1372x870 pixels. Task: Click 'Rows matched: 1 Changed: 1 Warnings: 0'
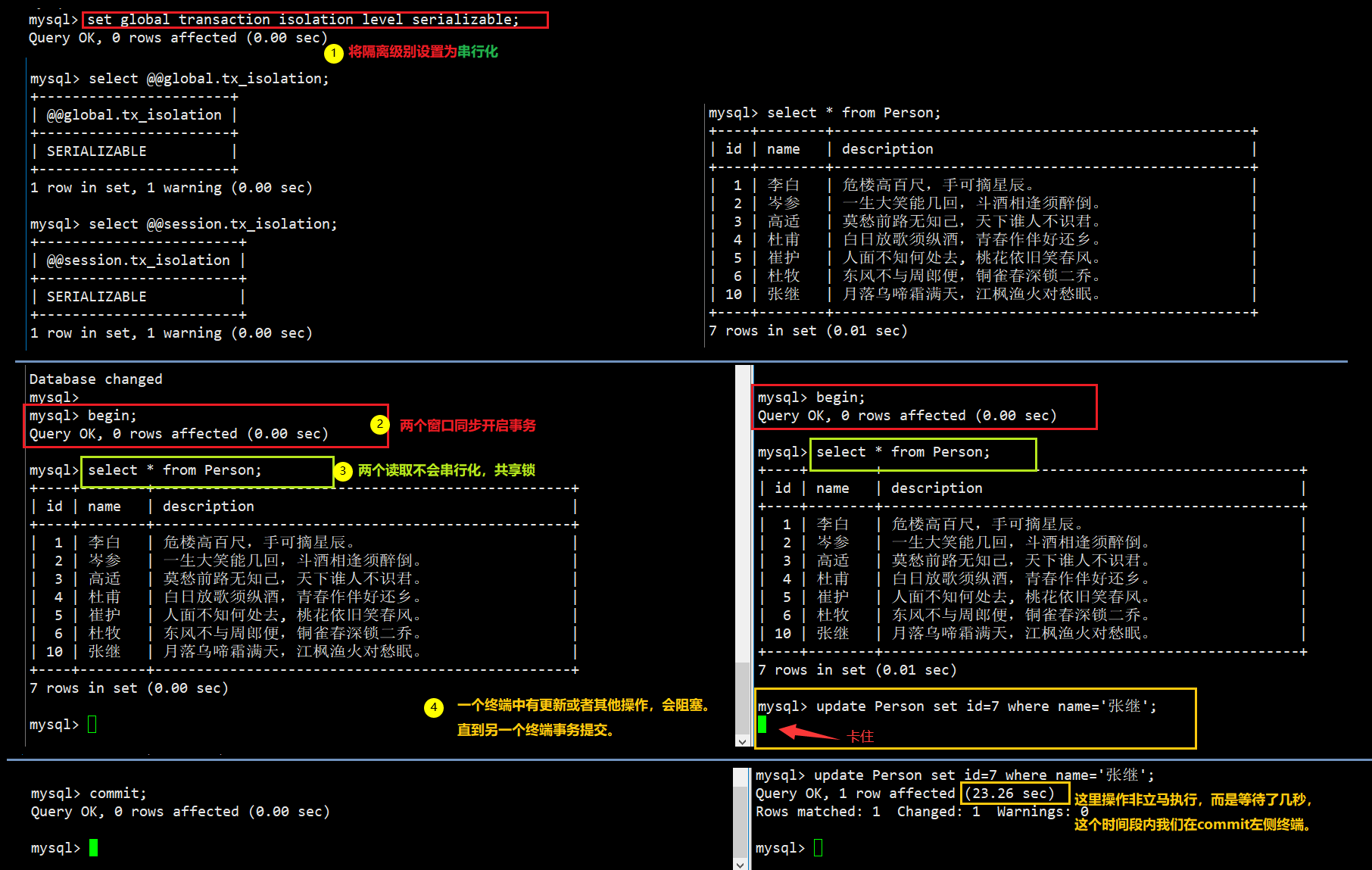922,812
